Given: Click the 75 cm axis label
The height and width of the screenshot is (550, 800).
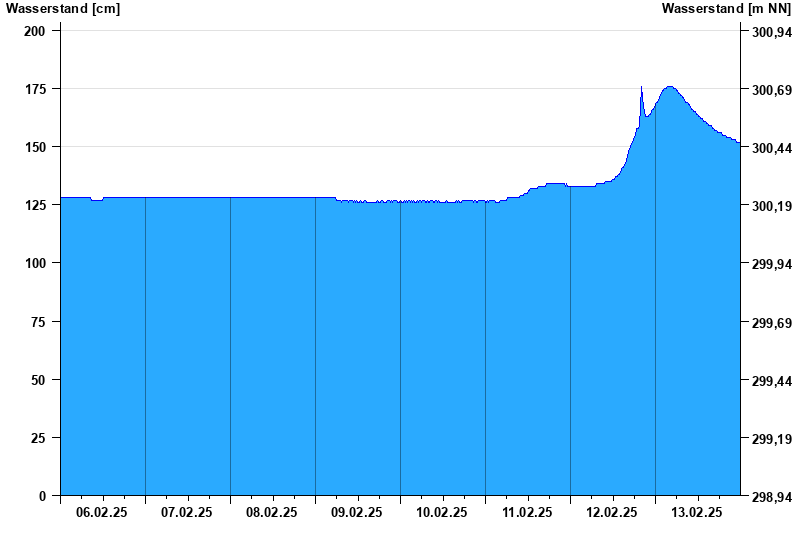Looking at the screenshot, I should [x=38, y=322].
